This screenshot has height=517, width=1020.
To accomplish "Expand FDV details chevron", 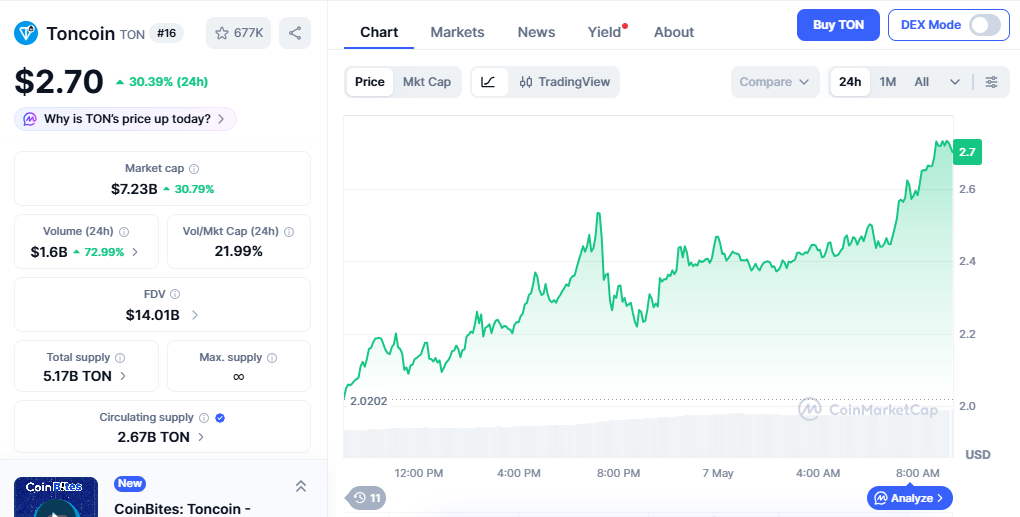I will (x=195, y=315).
